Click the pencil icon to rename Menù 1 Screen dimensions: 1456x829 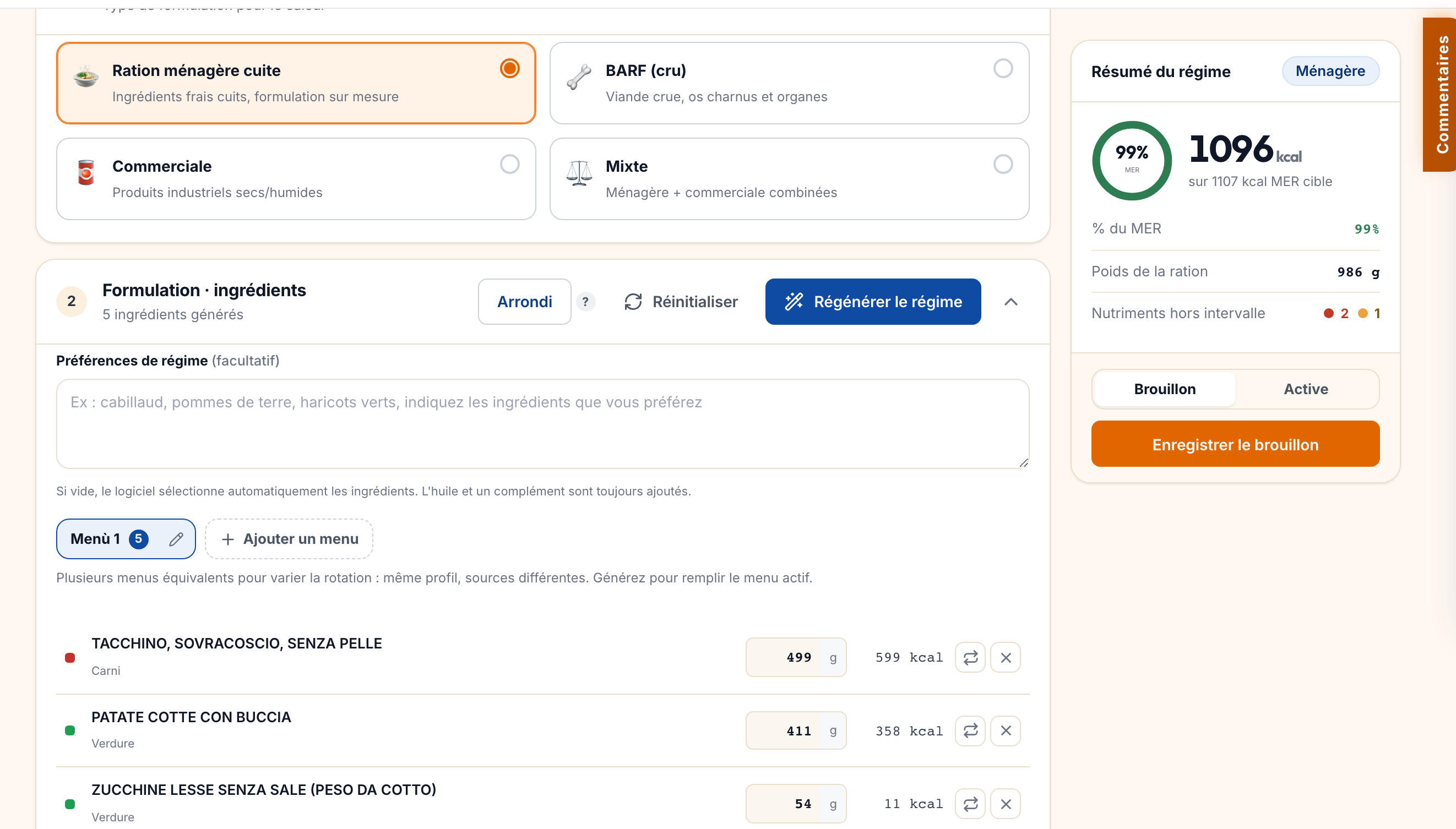[x=176, y=539]
